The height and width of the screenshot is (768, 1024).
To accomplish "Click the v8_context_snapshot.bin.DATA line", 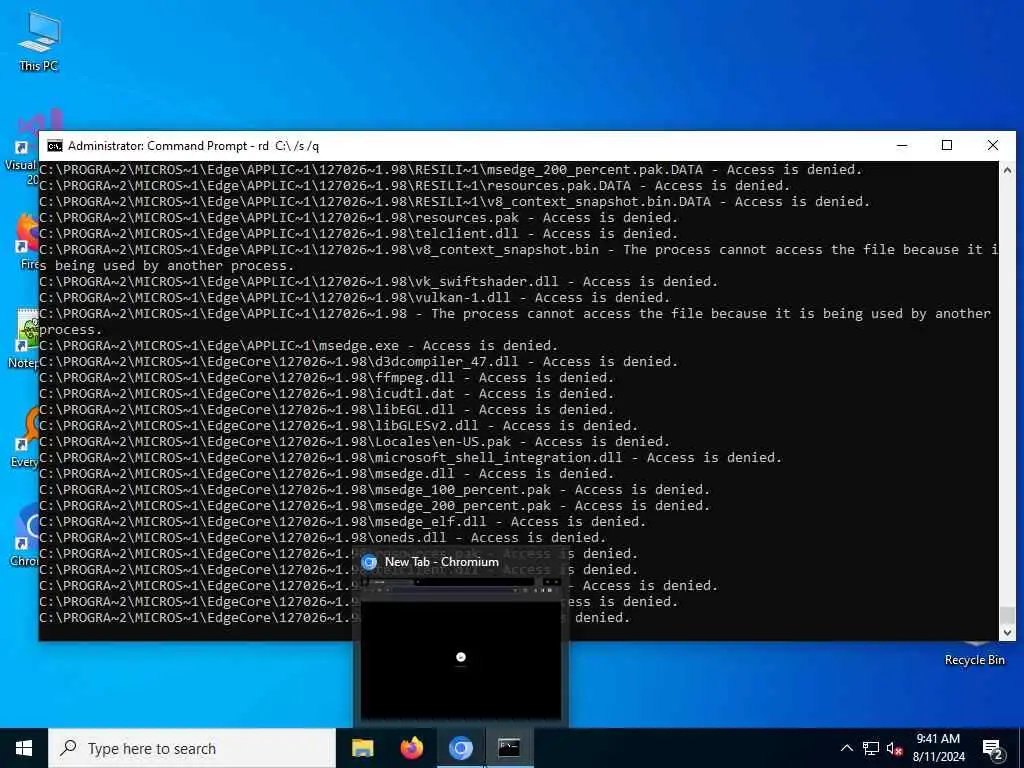I will tap(455, 202).
